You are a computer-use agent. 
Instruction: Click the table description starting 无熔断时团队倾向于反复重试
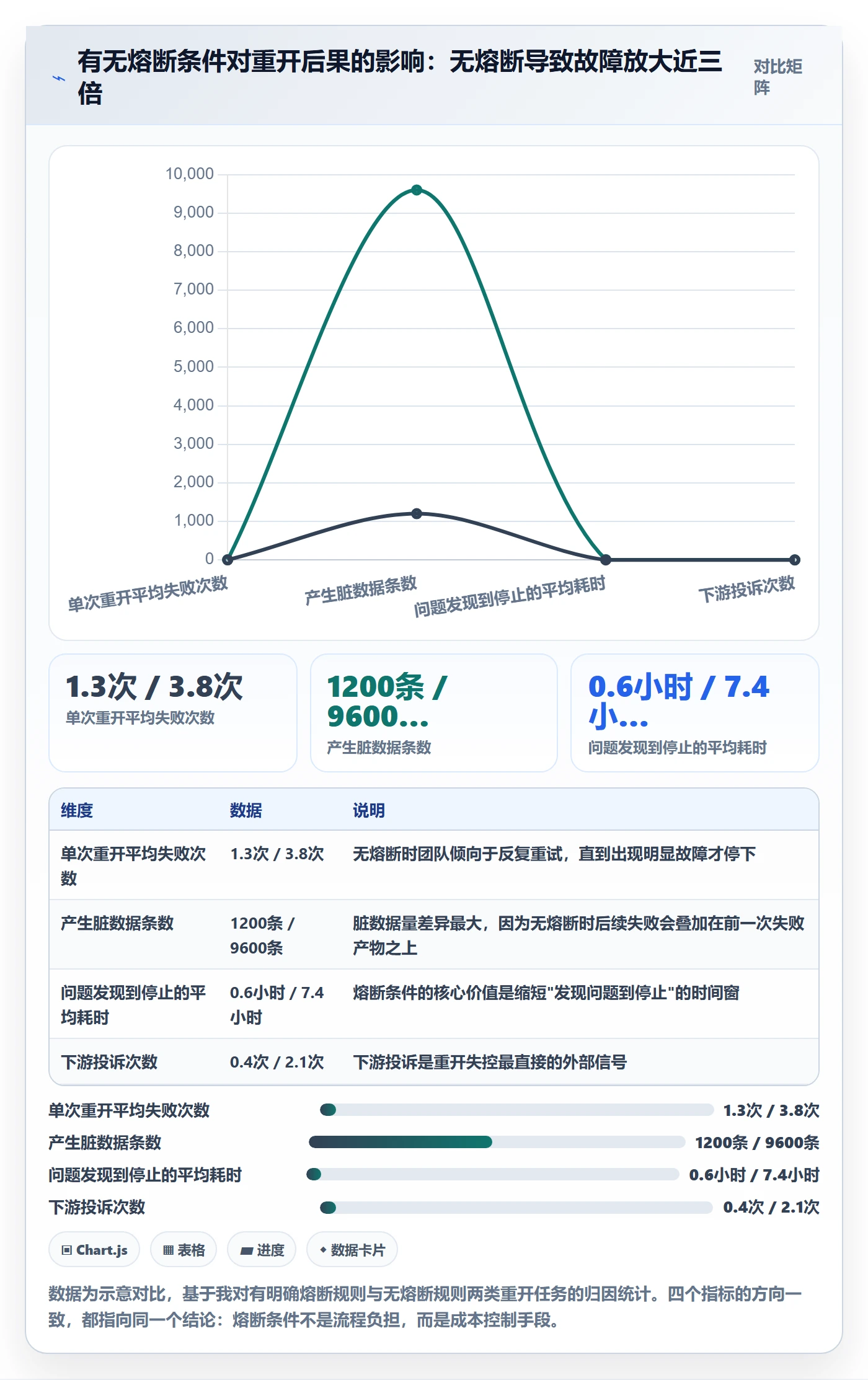(554, 854)
